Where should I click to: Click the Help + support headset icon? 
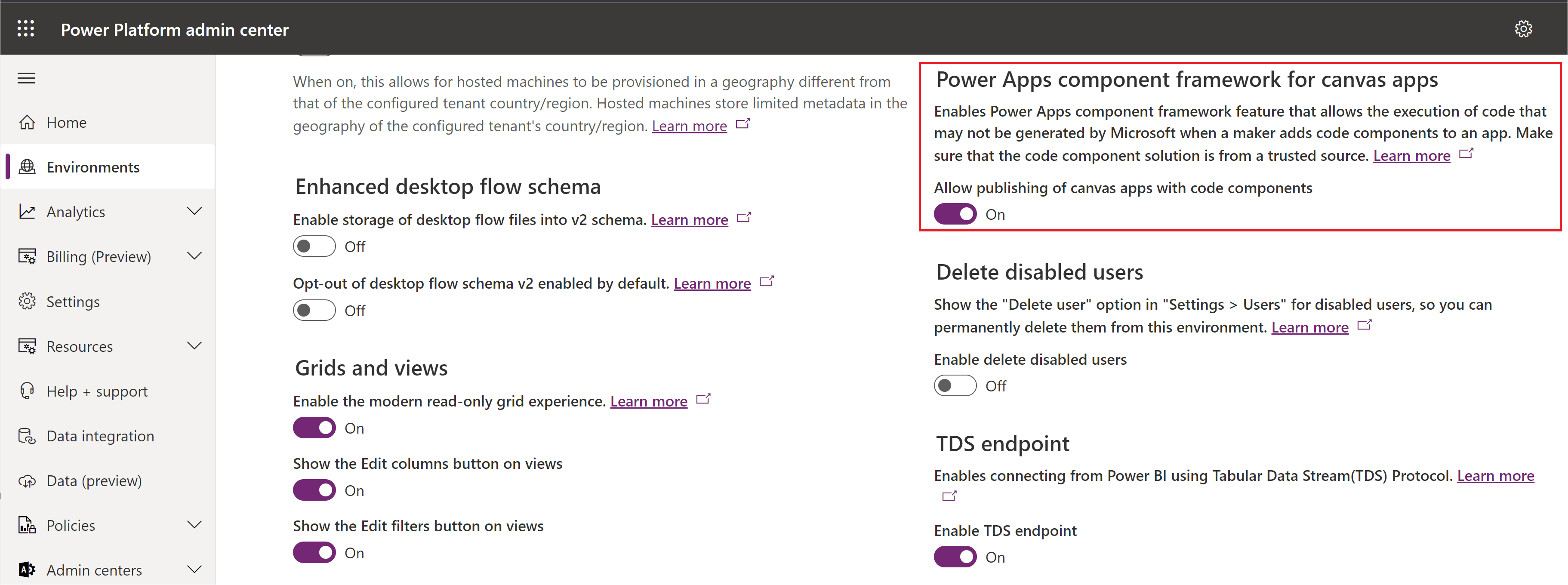(x=27, y=391)
